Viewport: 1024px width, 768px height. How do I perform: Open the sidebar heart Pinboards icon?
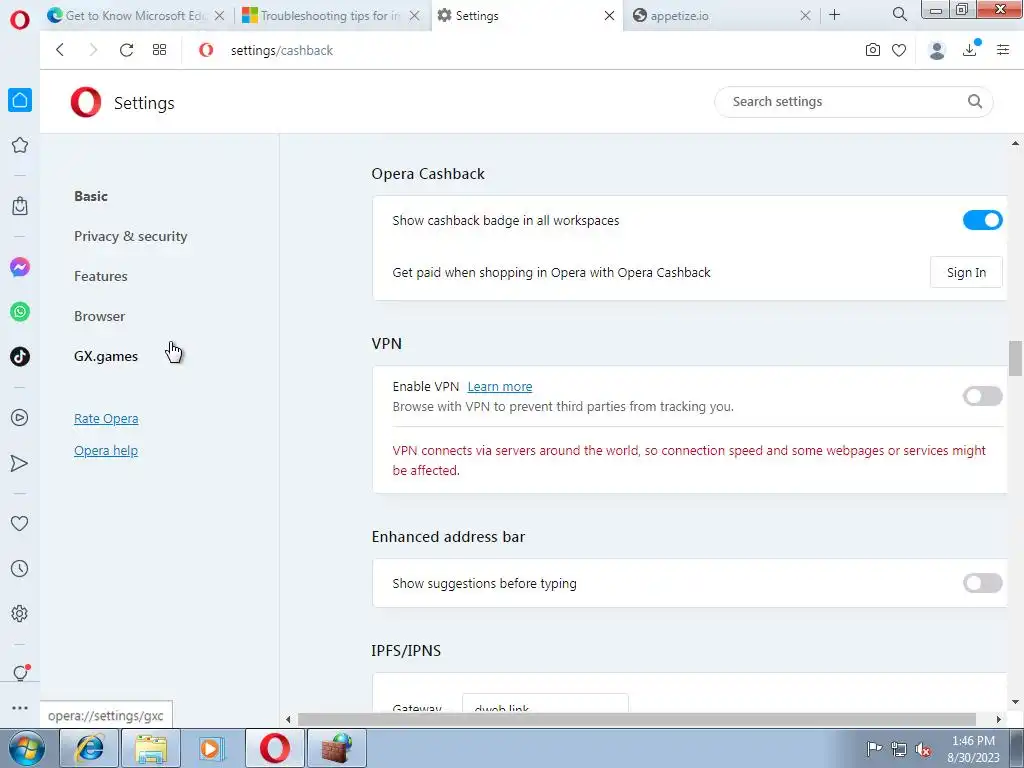click(x=20, y=523)
